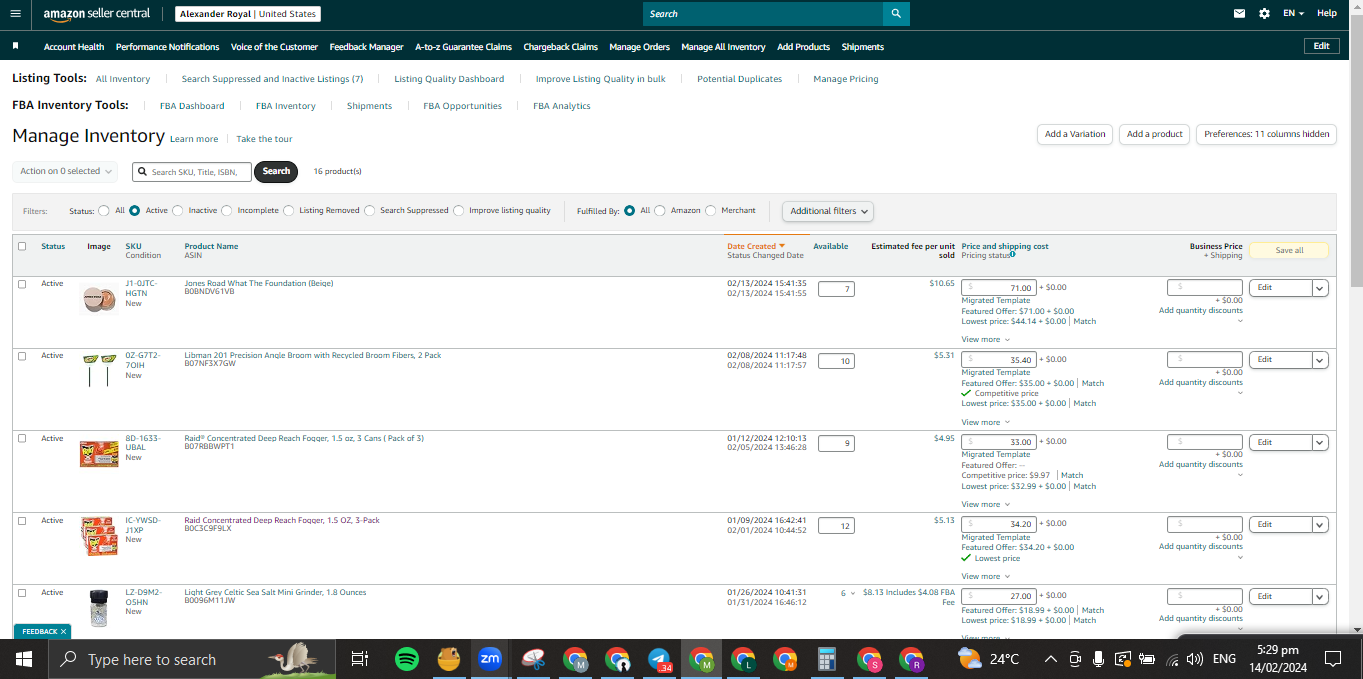Open the Shipments item in top navigation
1363x679 pixels.
point(863,47)
